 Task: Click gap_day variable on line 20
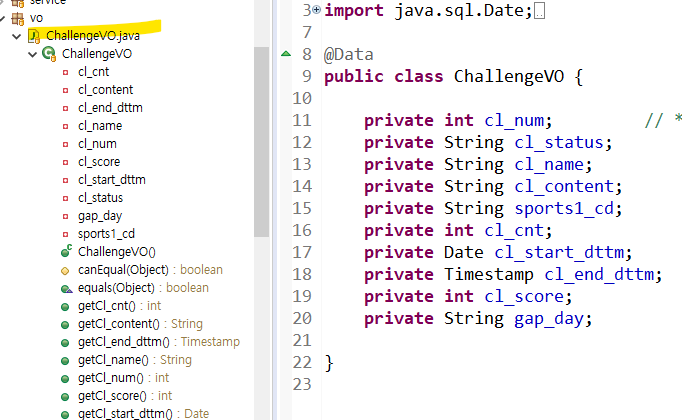pyautogui.click(x=549, y=319)
